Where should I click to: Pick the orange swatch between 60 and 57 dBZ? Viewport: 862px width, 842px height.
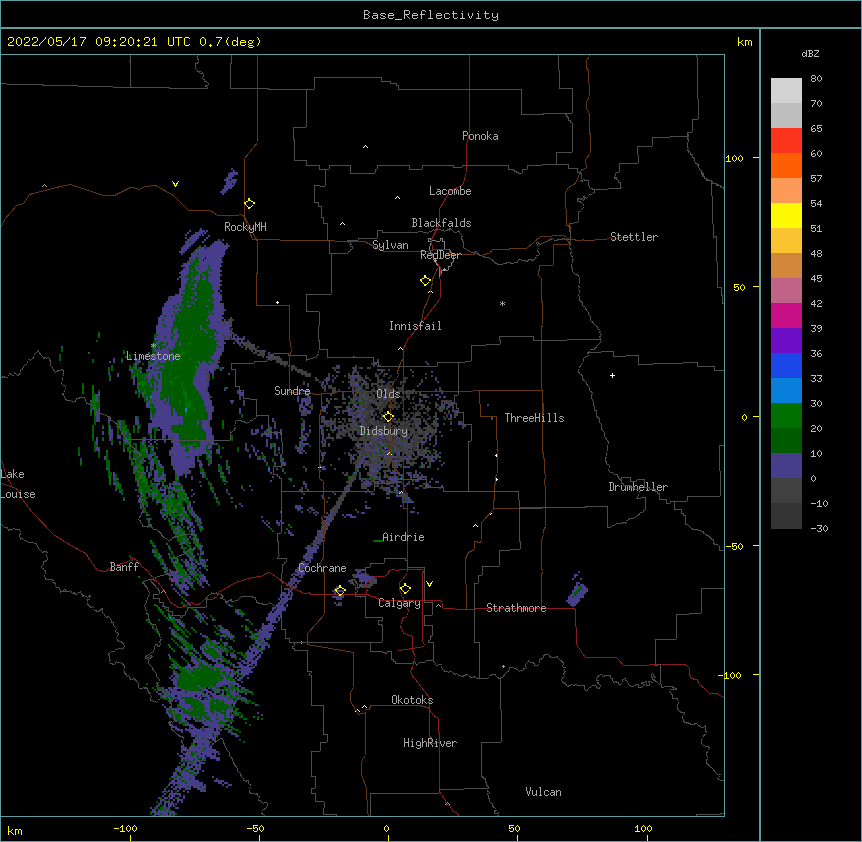click(786, 165)
